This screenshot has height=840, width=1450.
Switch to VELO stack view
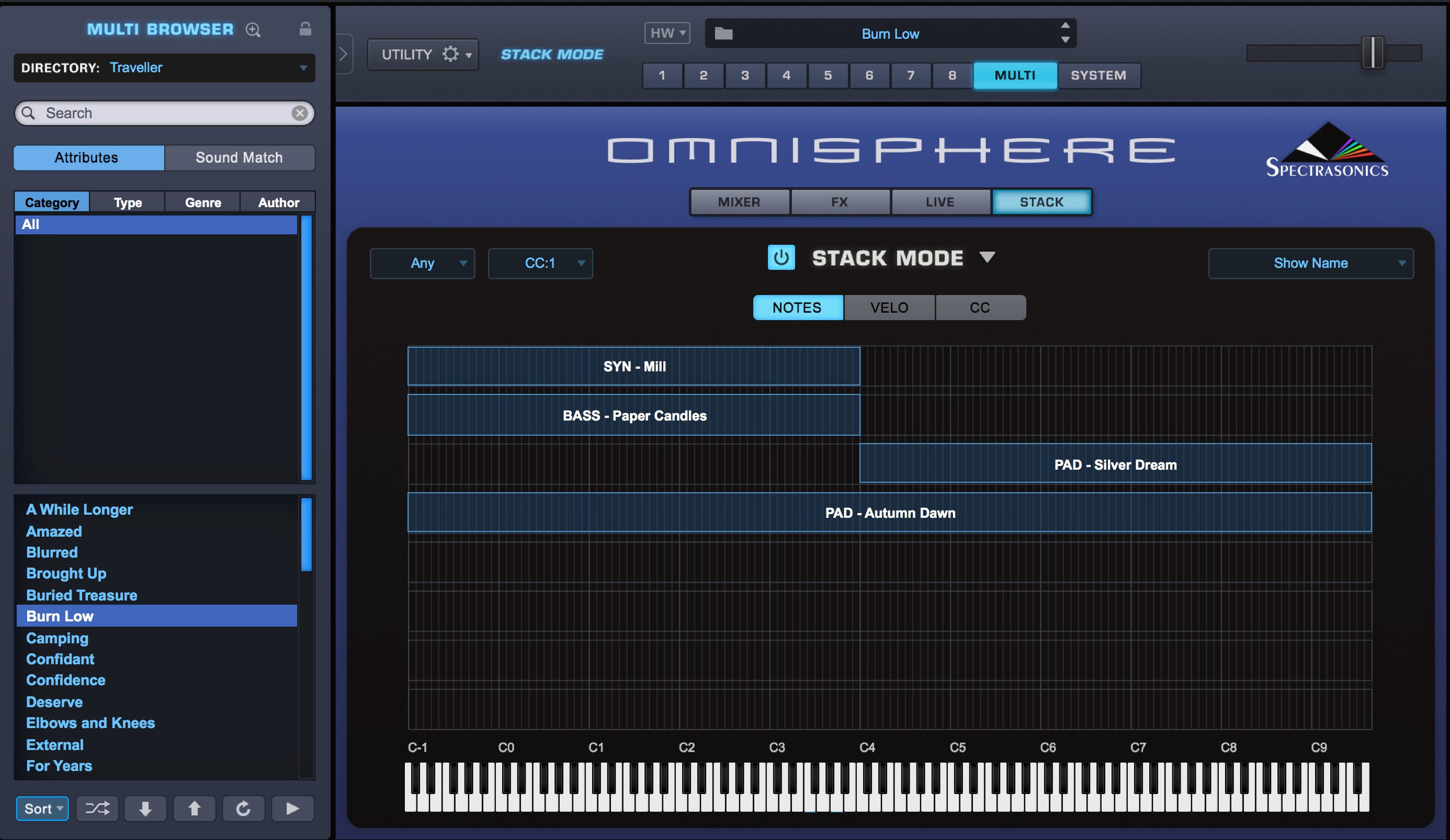coord(889,307)
